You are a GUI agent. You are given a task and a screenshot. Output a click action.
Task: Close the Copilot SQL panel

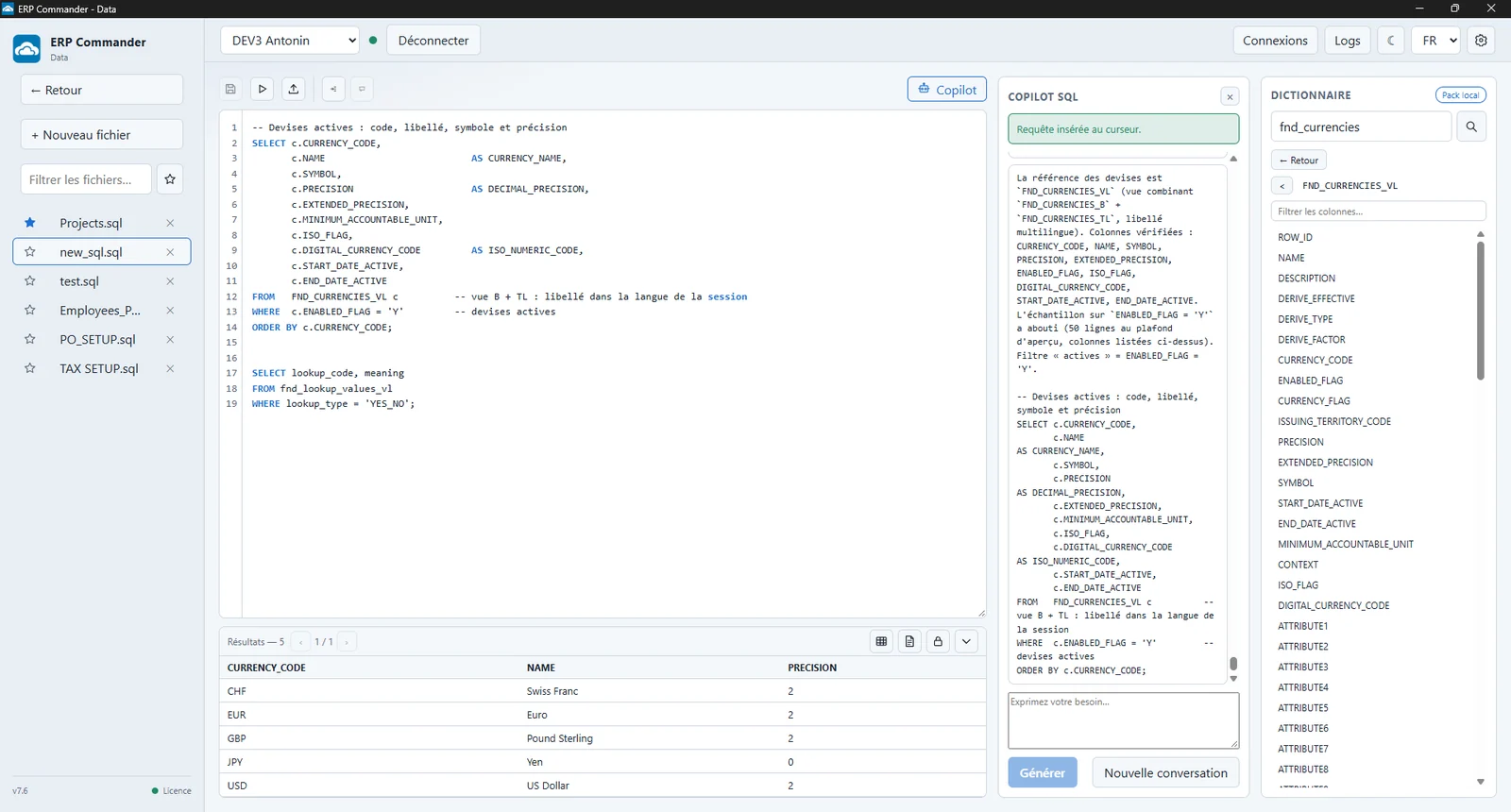point(1230,96)
